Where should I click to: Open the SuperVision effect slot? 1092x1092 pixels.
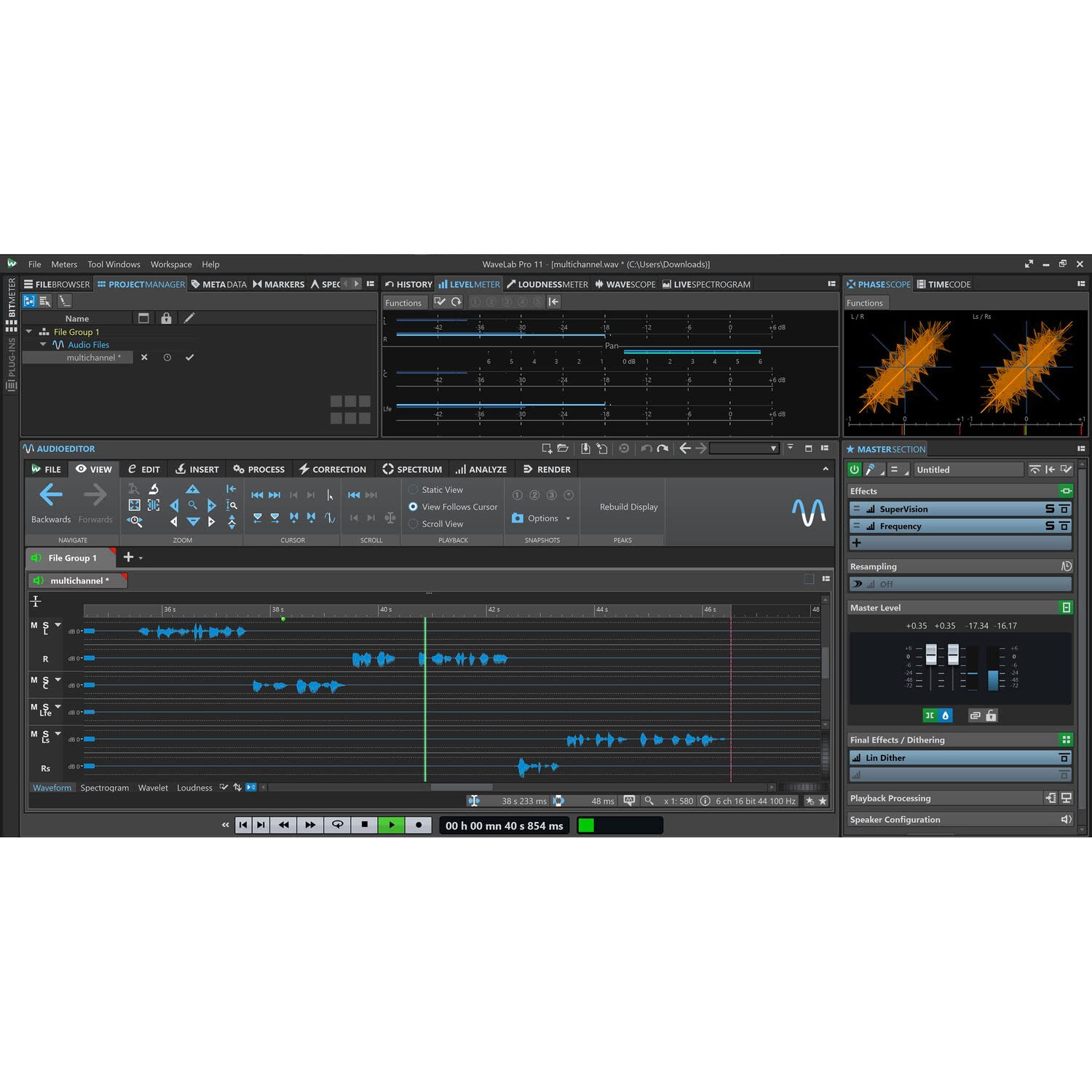coord(961,509)
